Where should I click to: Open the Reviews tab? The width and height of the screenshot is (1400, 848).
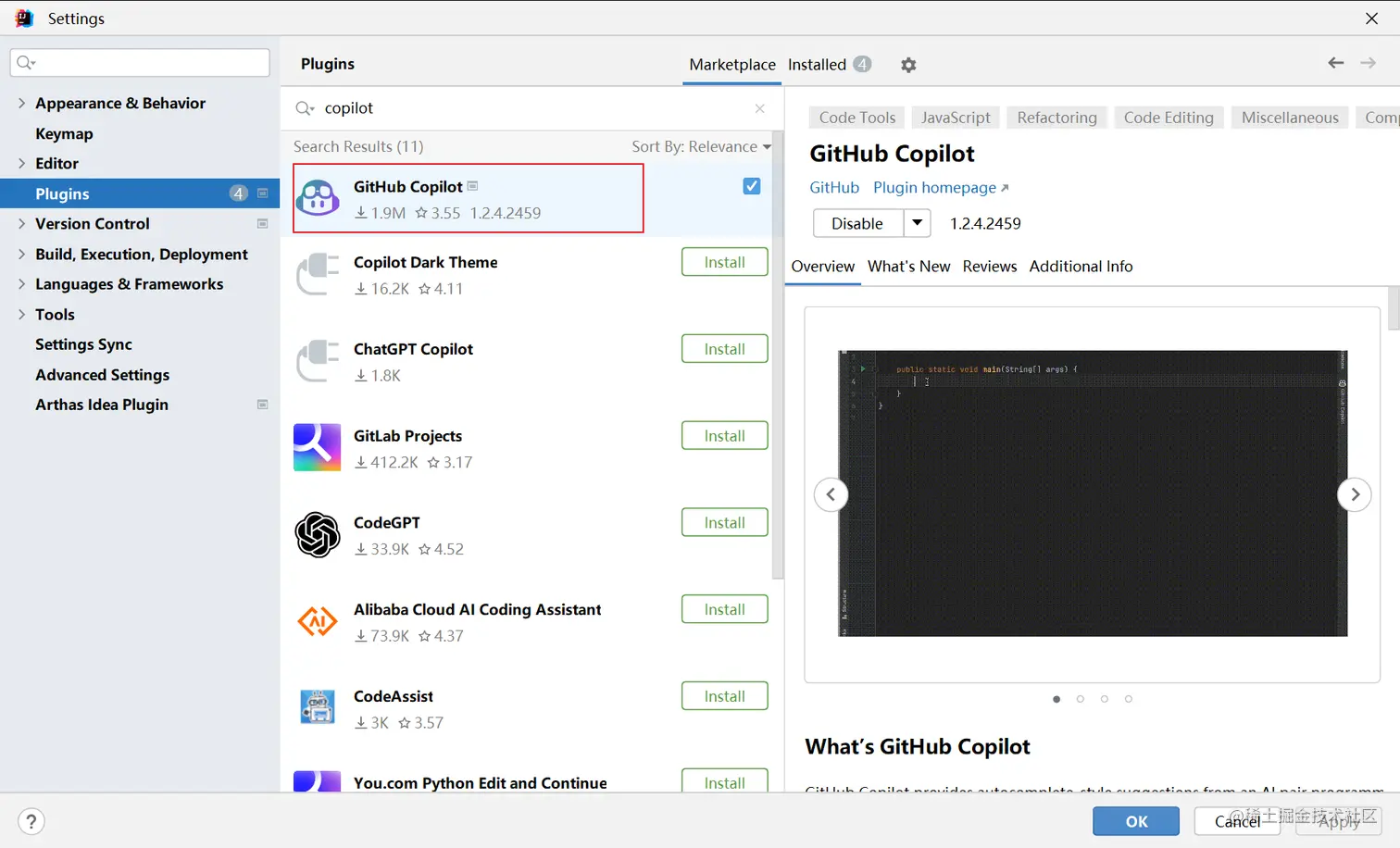989,266
